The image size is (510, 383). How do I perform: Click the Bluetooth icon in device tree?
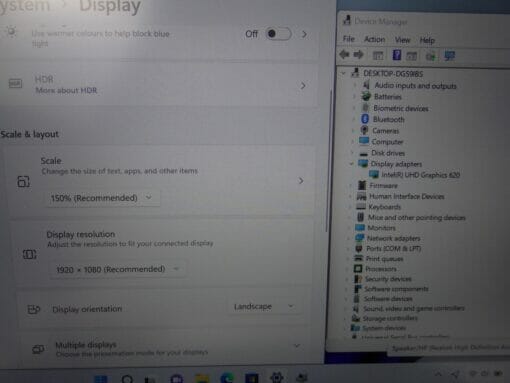pyautogui.click(x=365, y=119)
